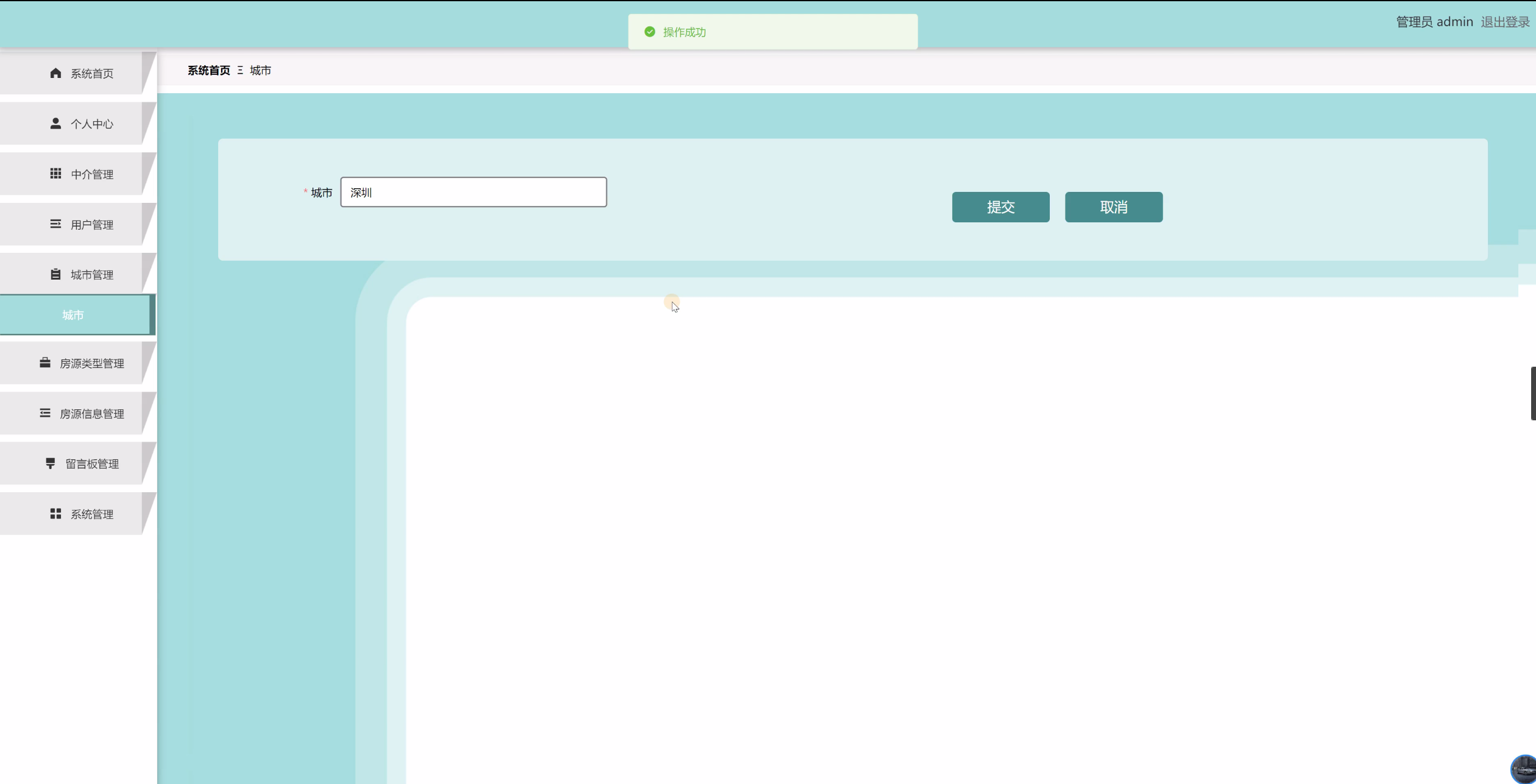This screenshot has height=784, width=1536.
Task: Go to 系统首页 via breadcrumb
Action: click(x=208, y=71)
